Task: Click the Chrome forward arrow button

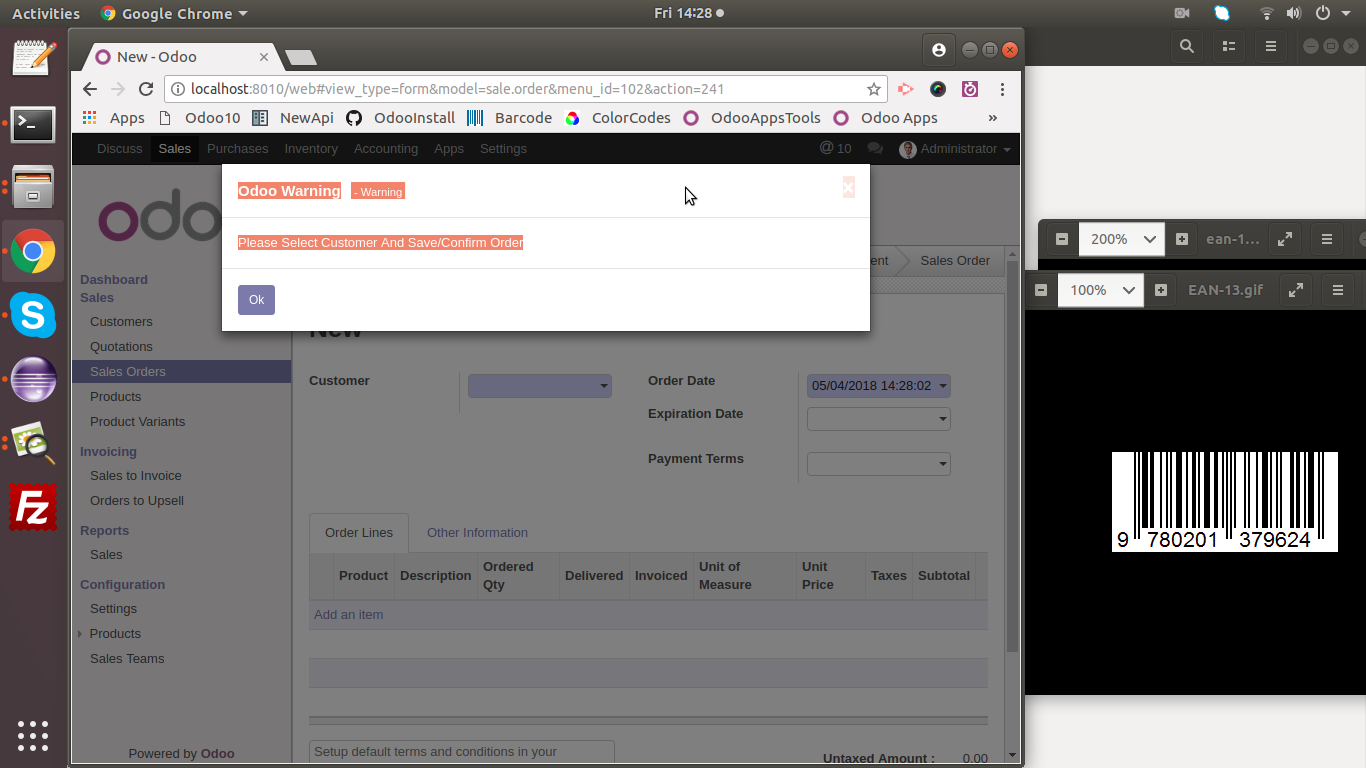Action: (x=118, y=89)
